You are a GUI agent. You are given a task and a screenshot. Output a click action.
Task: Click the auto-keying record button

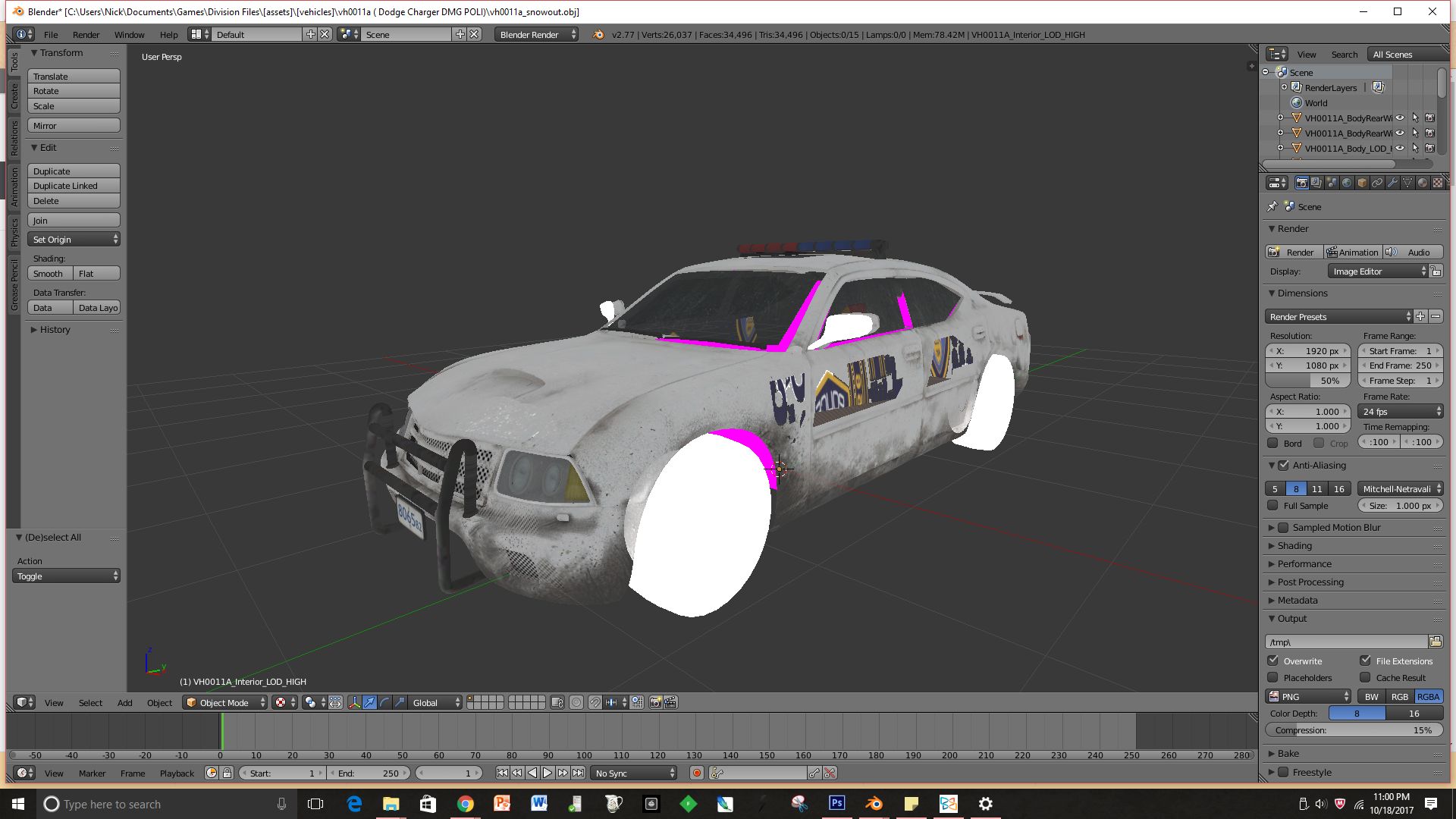pos(696,773)
